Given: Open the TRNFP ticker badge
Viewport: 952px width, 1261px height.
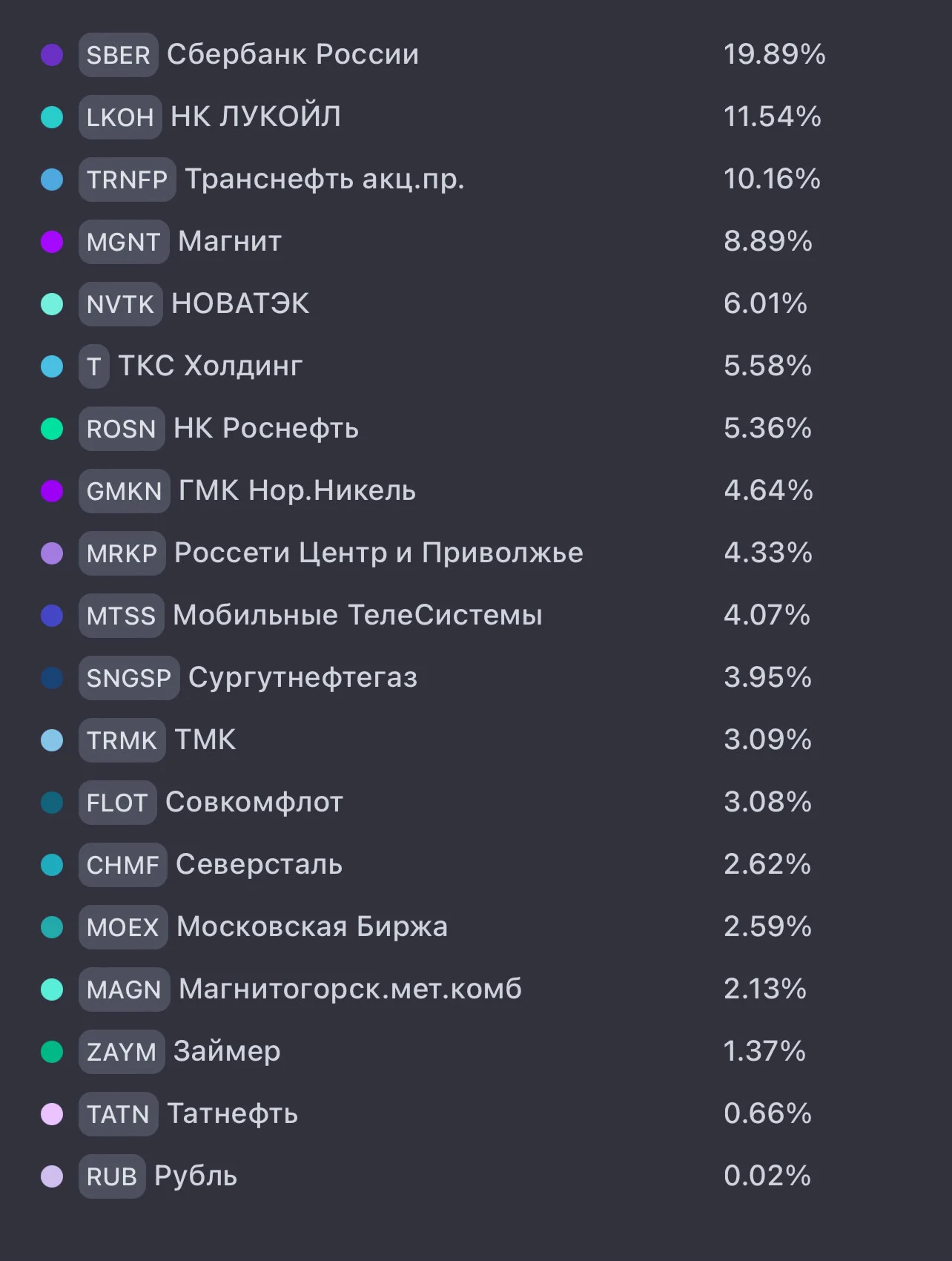Looking at the screenshot, I should tap(128, 180).
